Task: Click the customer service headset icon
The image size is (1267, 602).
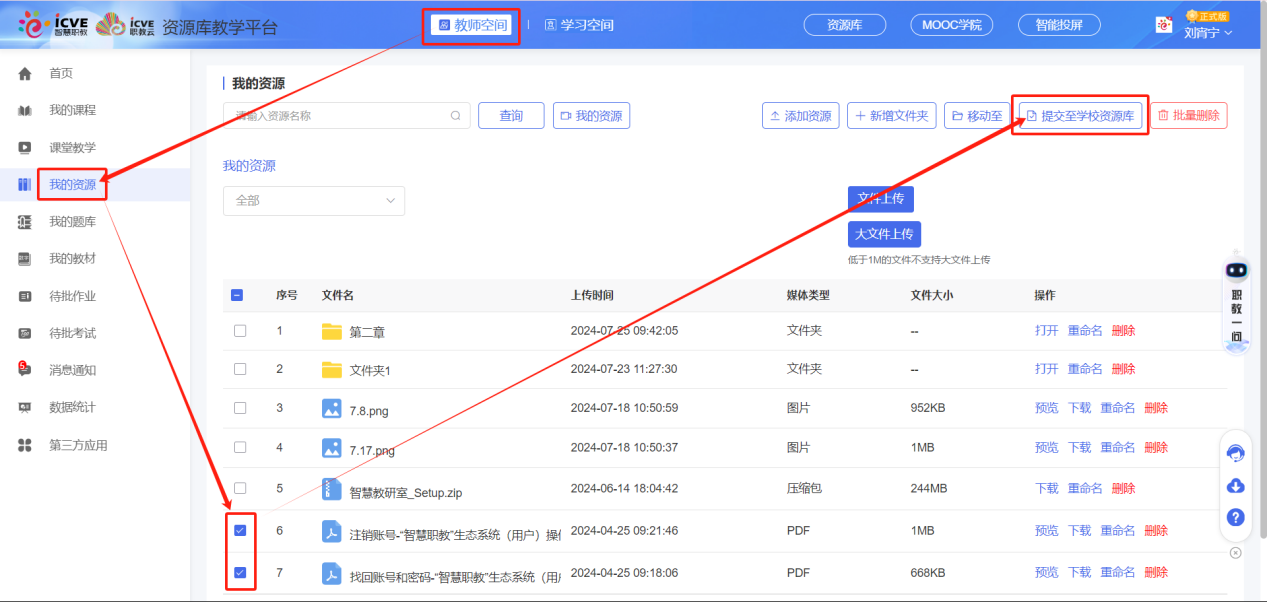Action: click(1236, 453)
